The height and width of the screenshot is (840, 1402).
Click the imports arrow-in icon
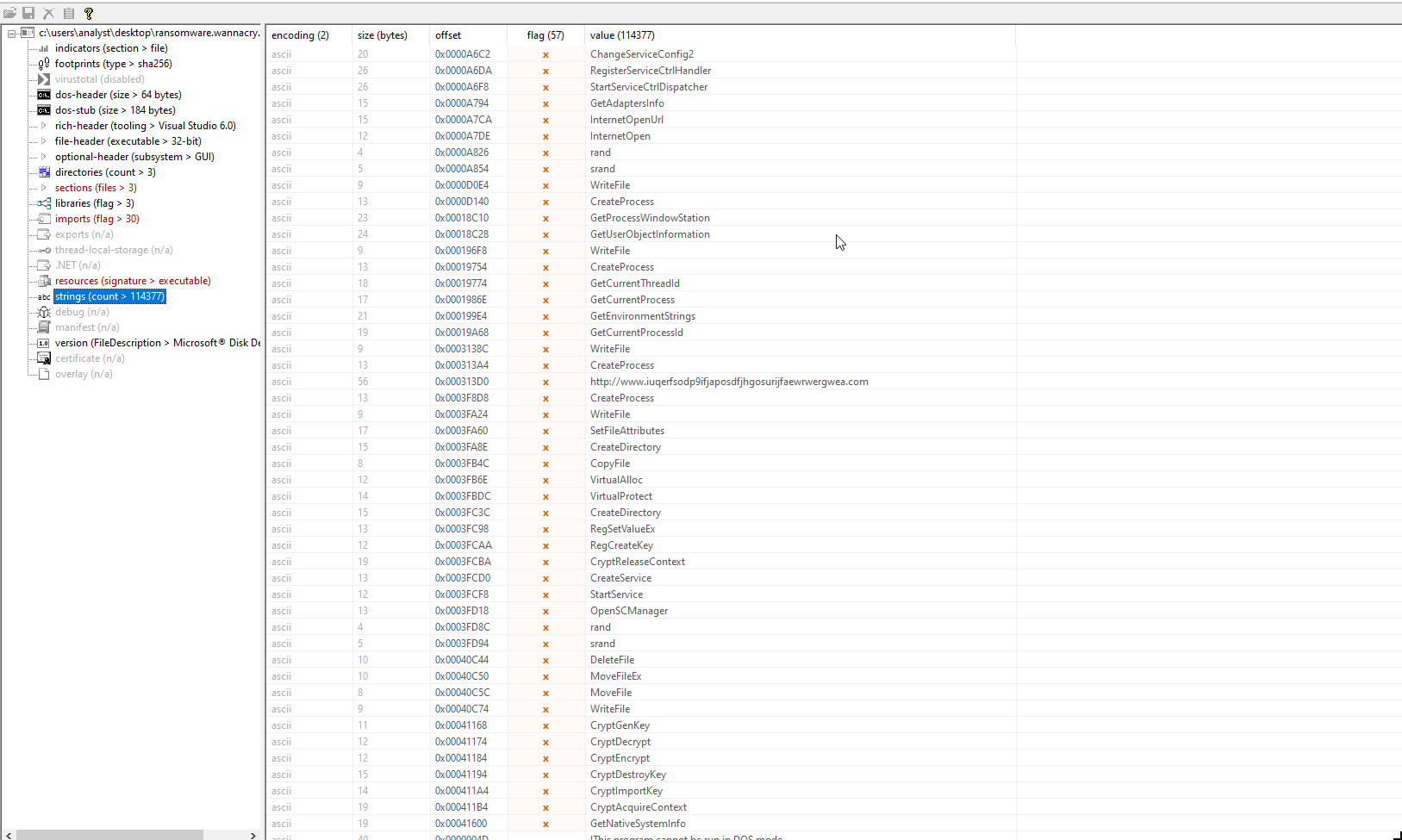(44, 219)
